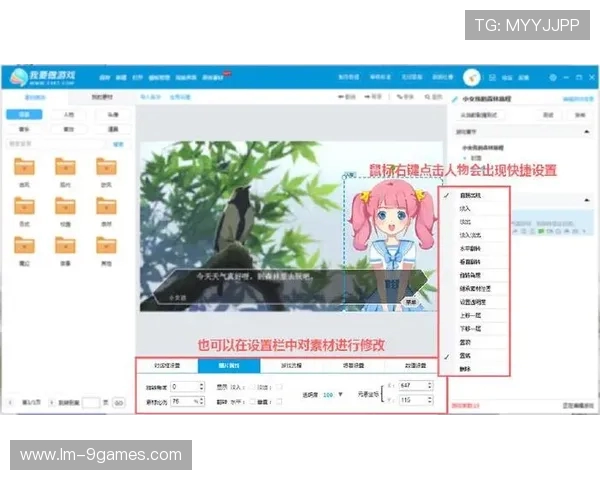
Task: Switch to the 我的素材 tab
Action: (x=102, y=97)
